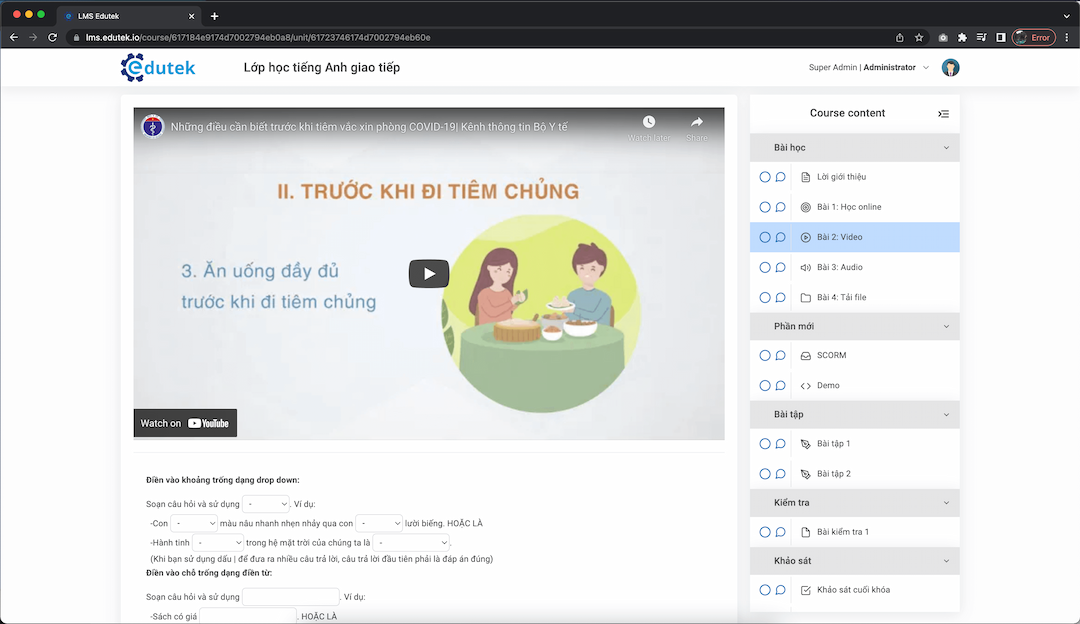
Task: Toggle completion circle for Lời giới thiệu
Action: (x=764, y=177)
